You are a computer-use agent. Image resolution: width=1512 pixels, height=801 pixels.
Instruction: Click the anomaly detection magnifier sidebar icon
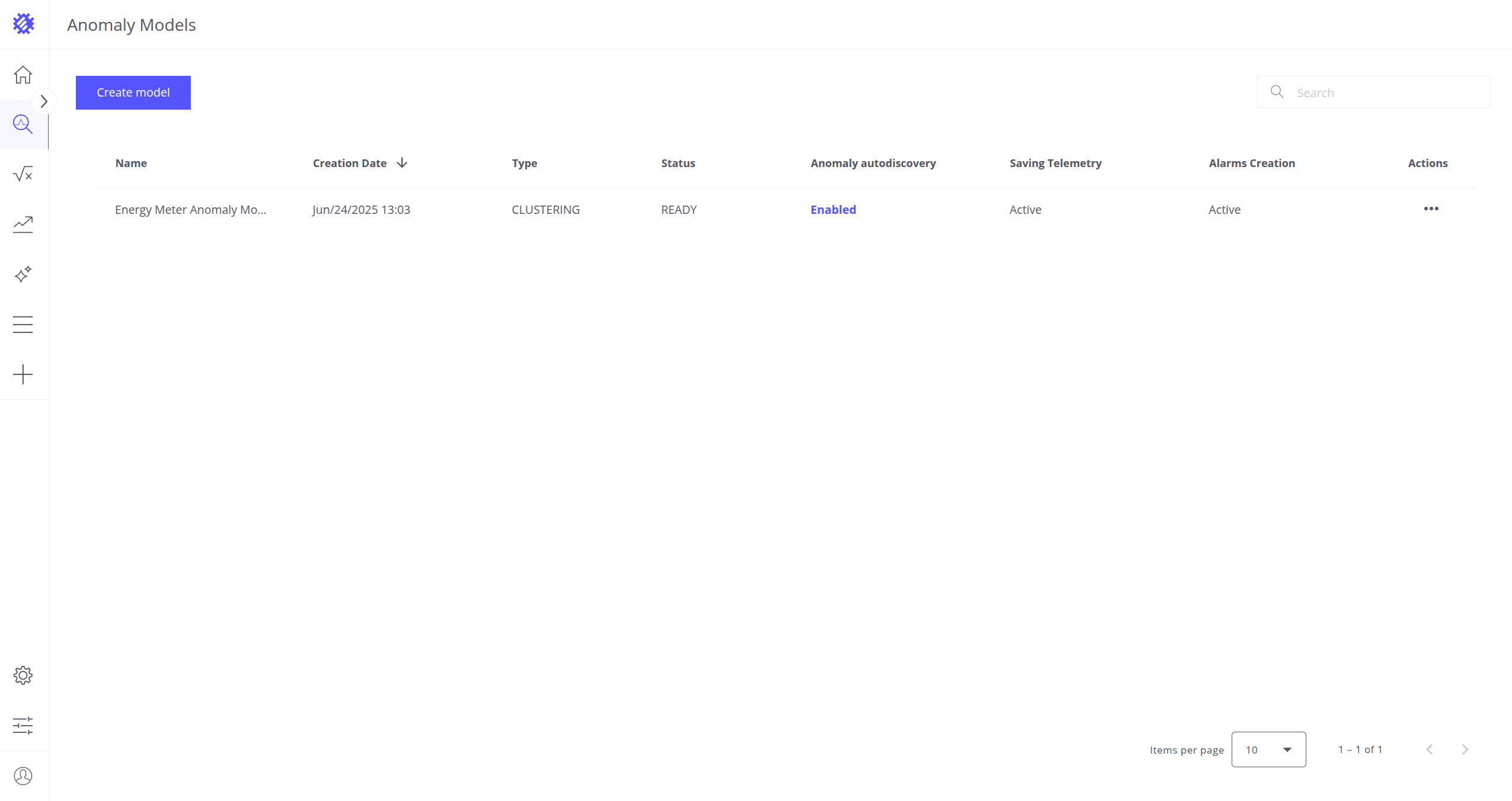coord(23,124)
